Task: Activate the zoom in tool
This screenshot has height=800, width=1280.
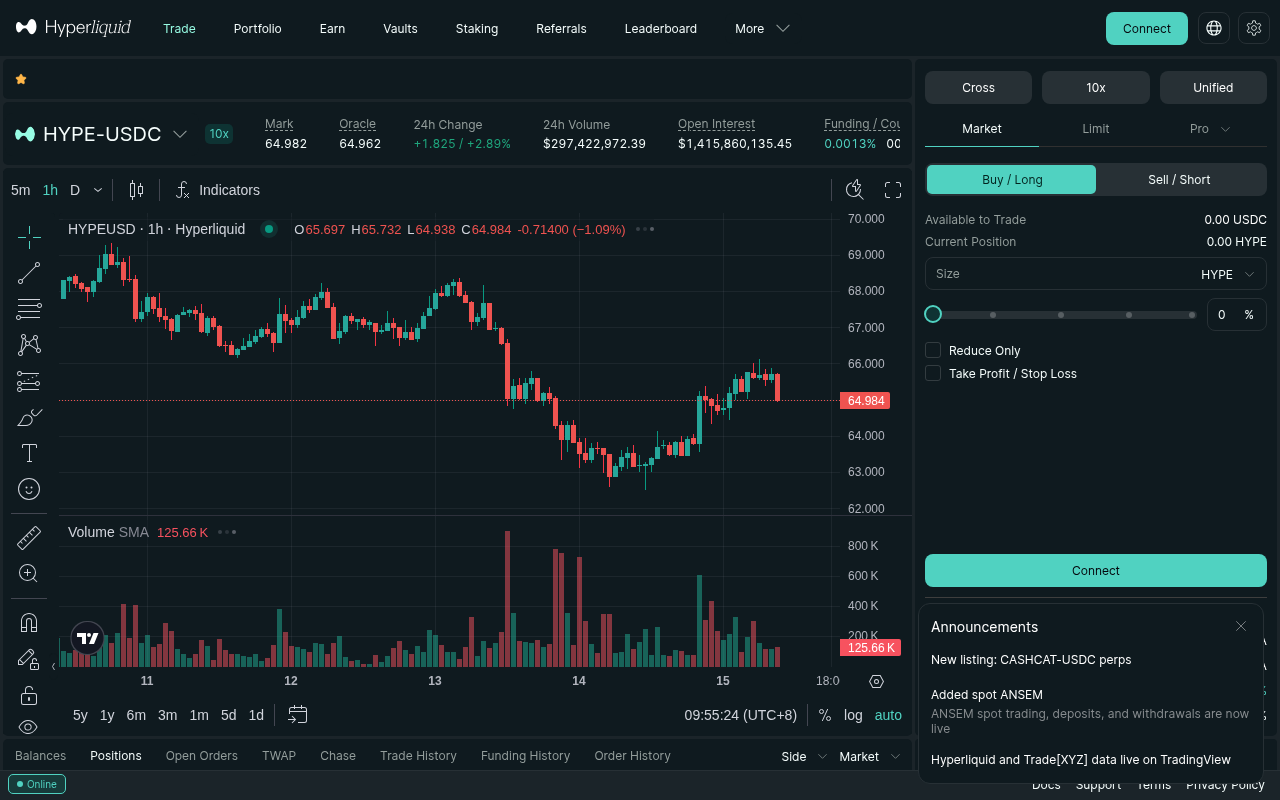Action: (29, 574)
